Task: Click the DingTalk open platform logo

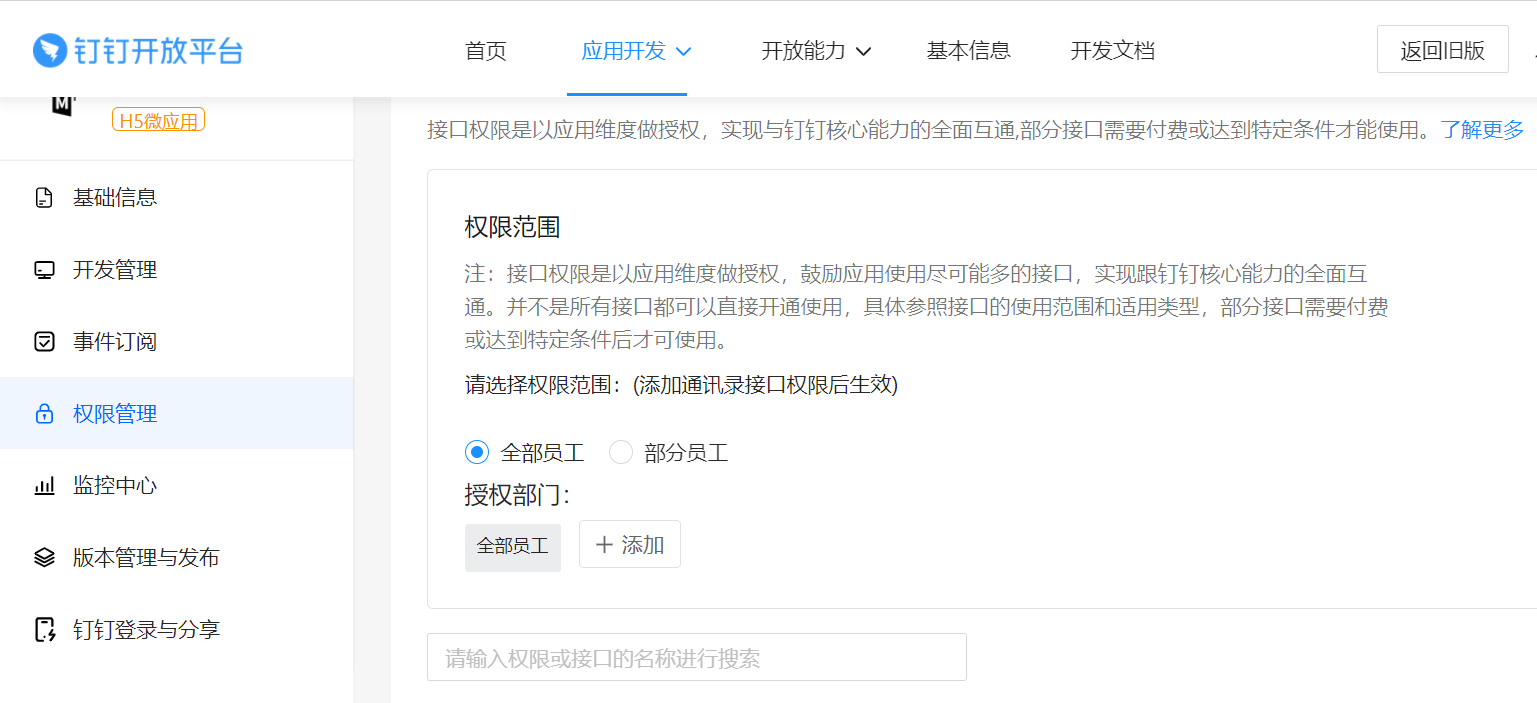Action: [138, 51]
